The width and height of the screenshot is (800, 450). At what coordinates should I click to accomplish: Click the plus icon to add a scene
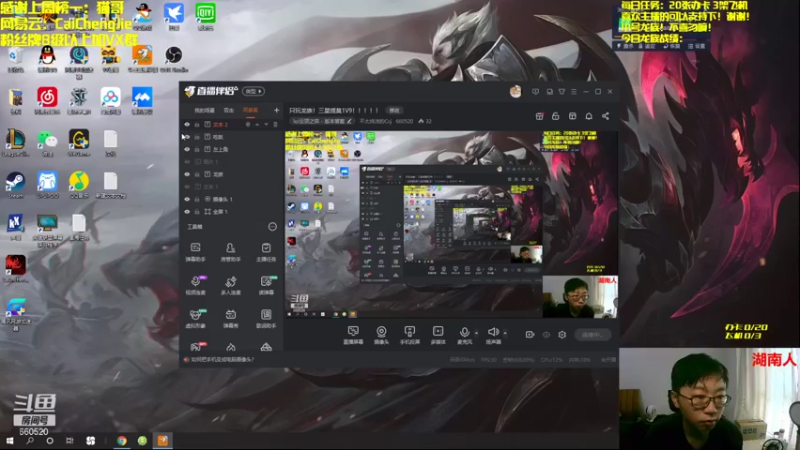277,110
